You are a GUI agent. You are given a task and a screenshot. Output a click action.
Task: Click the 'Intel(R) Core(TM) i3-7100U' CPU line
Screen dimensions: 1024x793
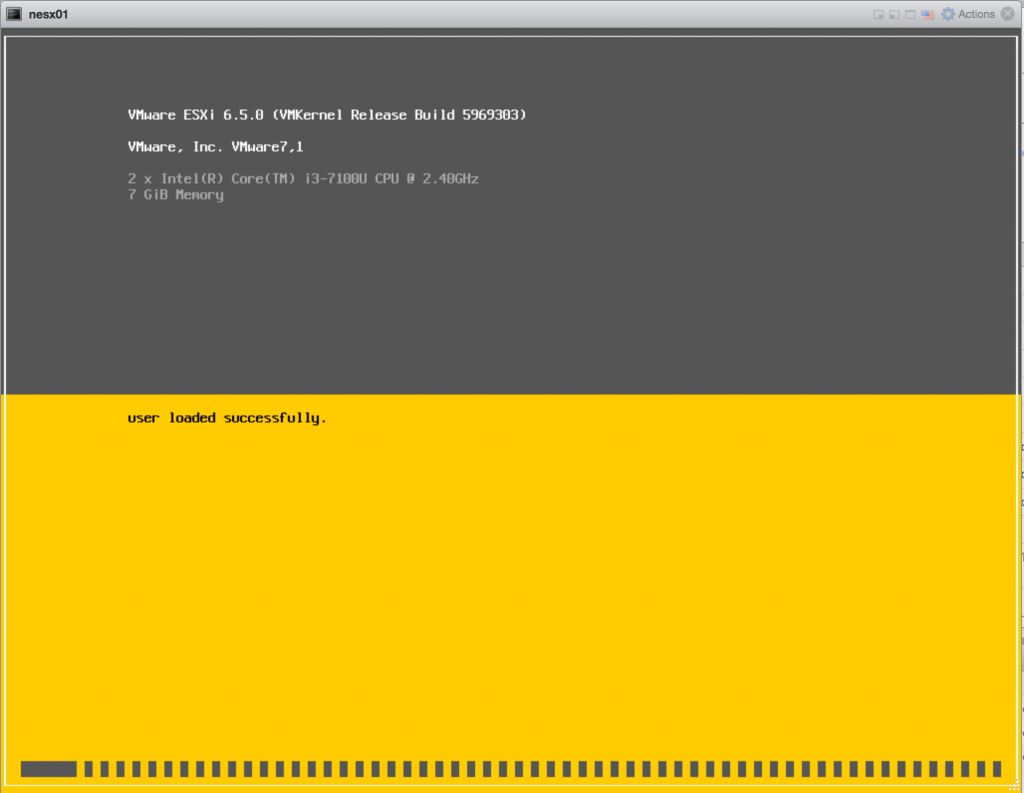pos(303,178)
